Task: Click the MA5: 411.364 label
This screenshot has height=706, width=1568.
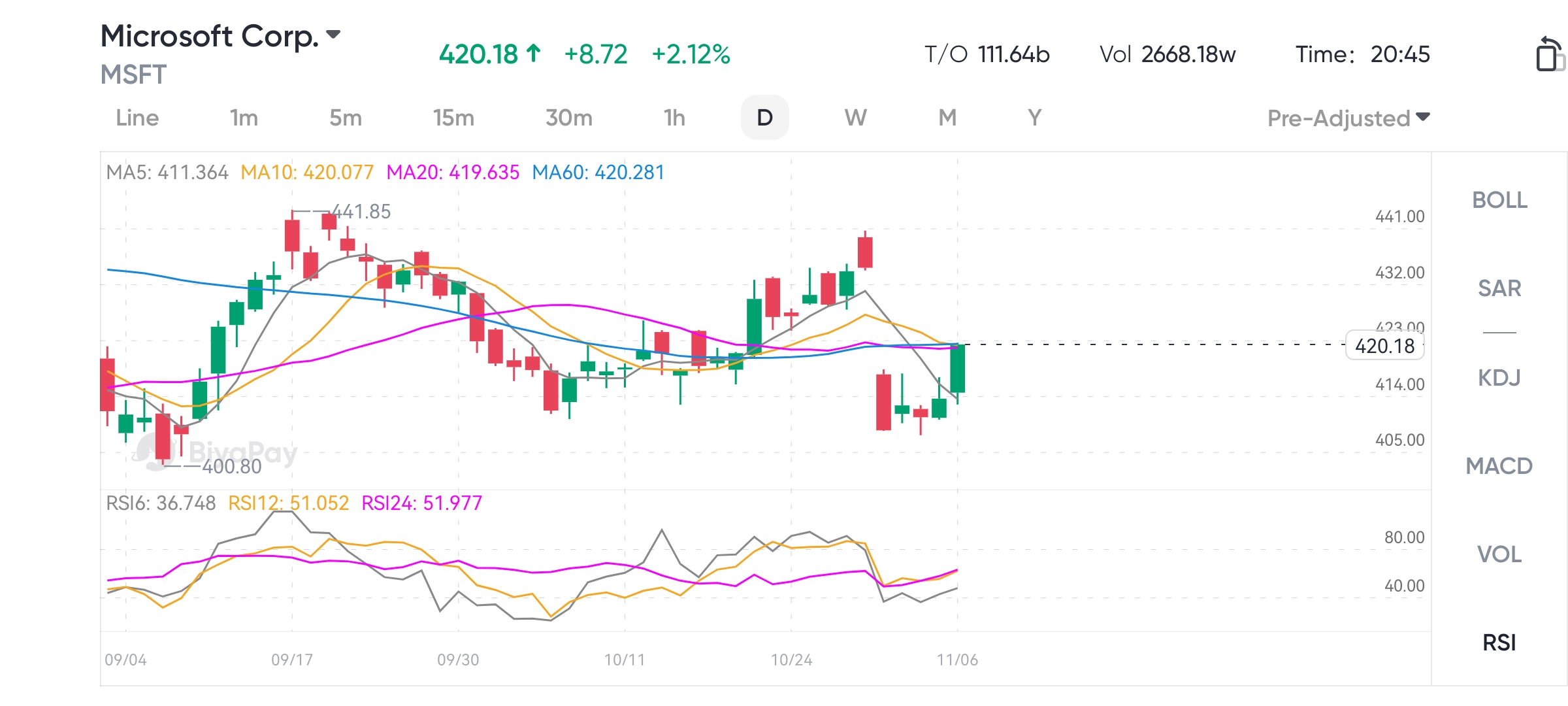Action: [167, 173]
